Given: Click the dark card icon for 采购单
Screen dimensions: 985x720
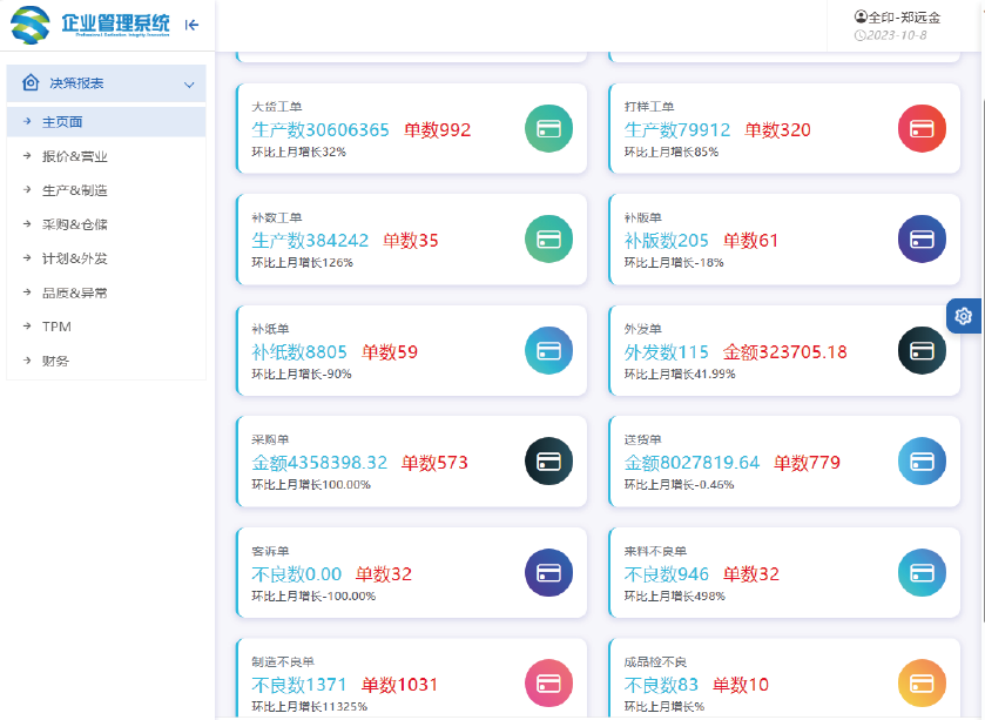Looking at the screenshot, I should (548, 461).
